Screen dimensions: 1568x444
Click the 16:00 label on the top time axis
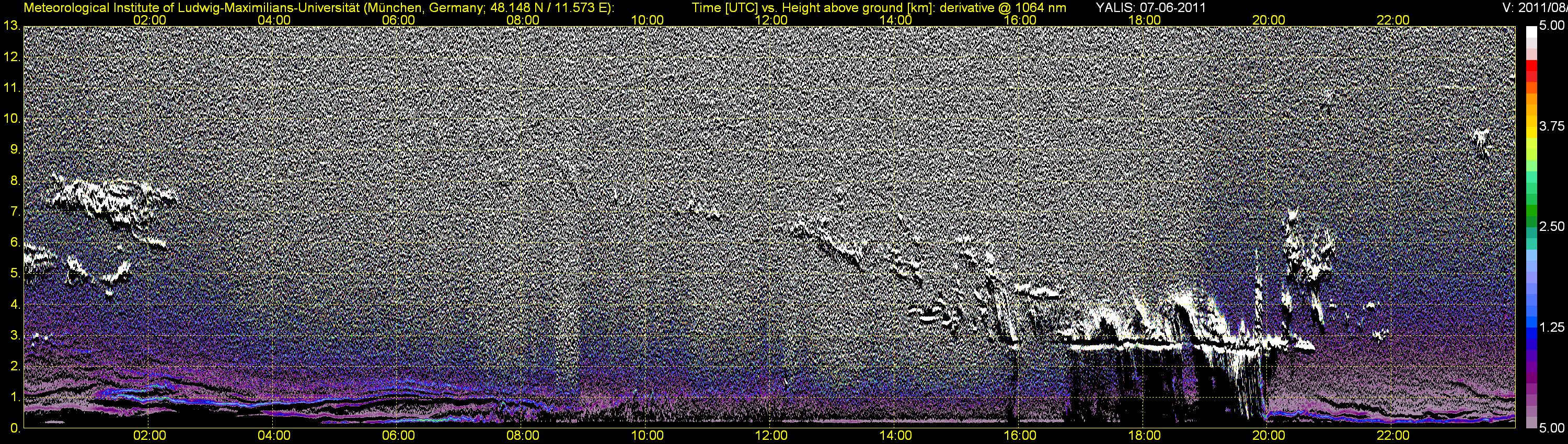(1020, 20)
